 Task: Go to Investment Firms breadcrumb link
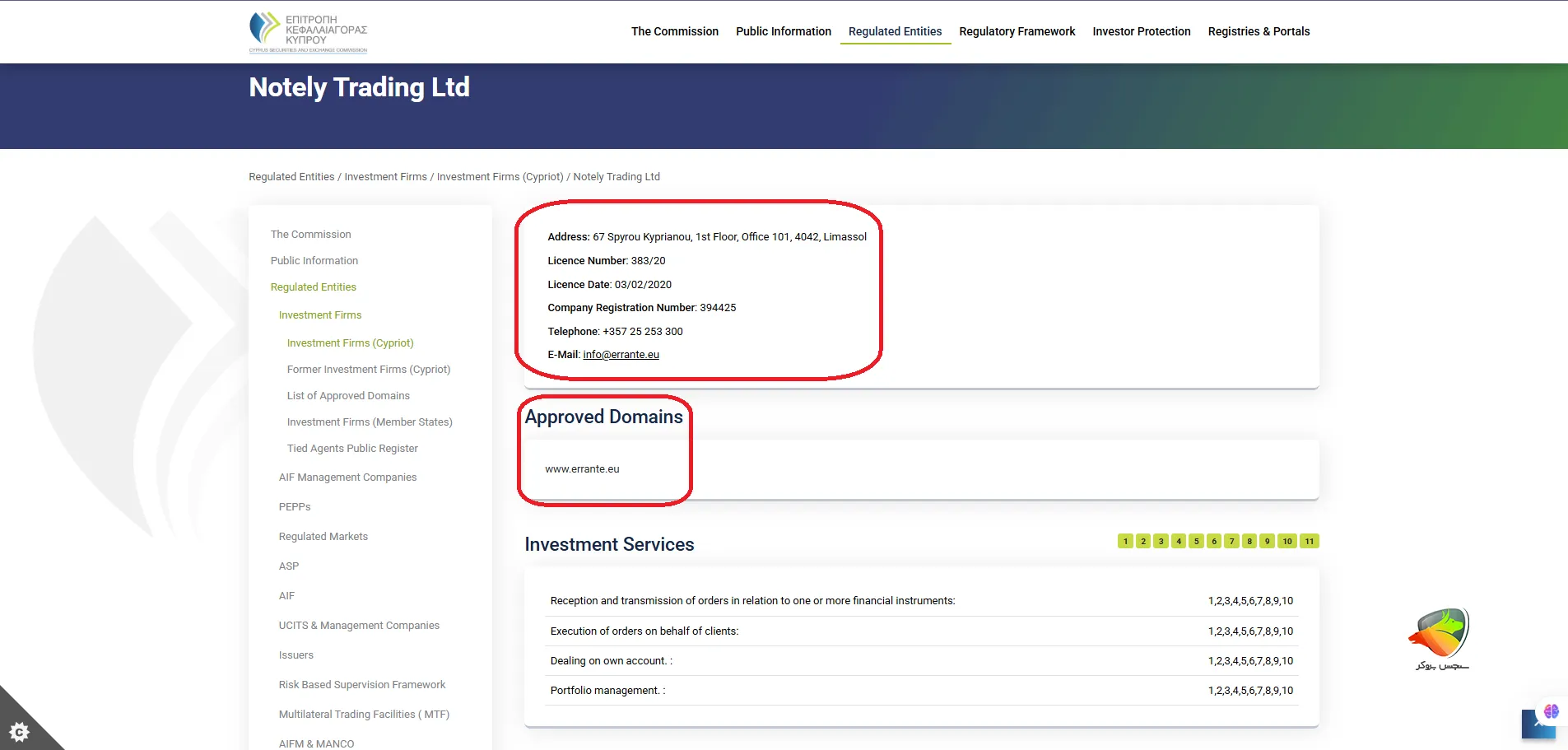pyautogui.click(x=385, y=177)
